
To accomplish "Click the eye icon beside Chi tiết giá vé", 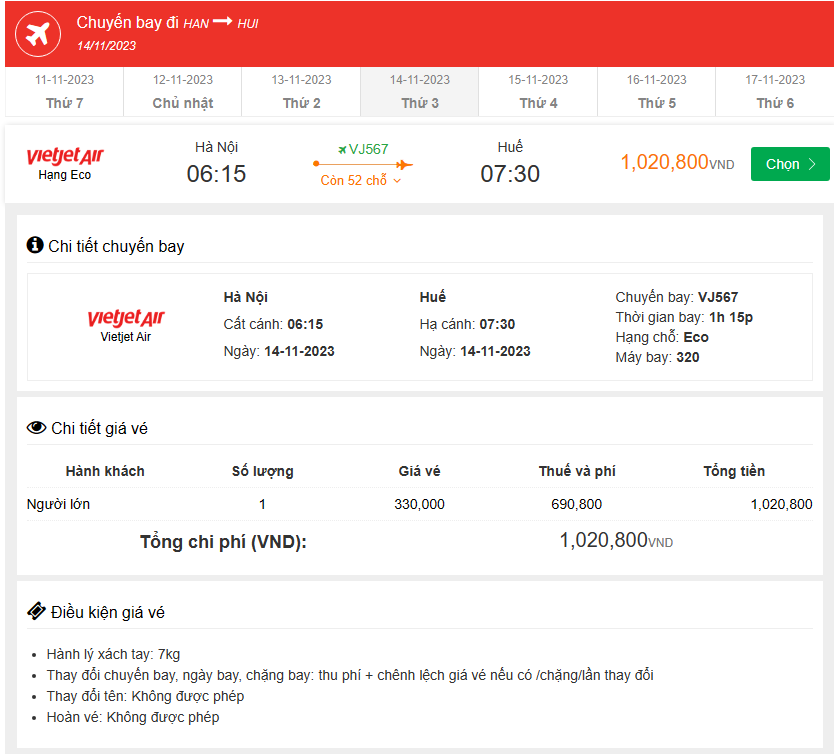I will (37, 428).
